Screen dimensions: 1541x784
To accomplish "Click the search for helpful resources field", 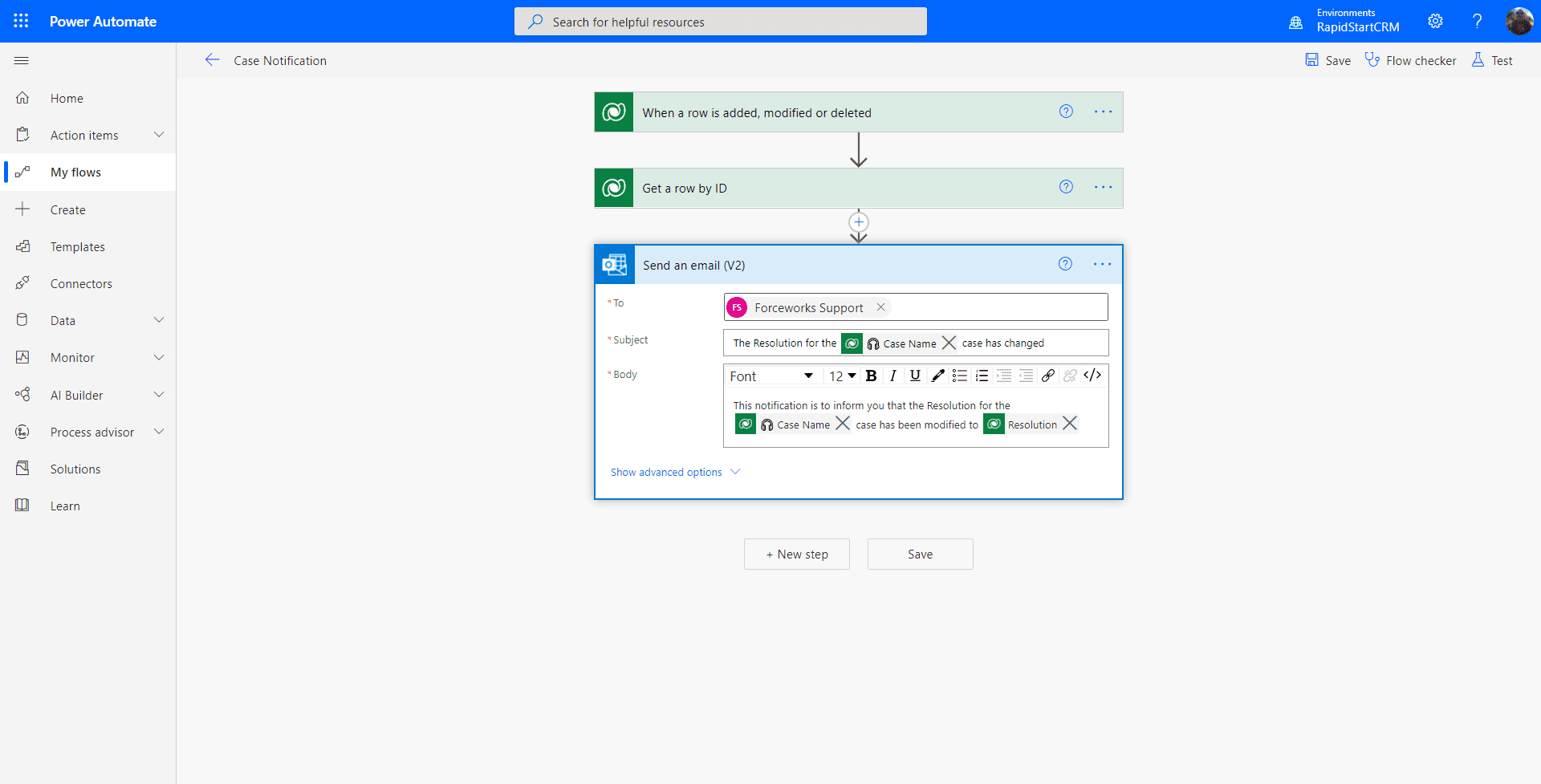I will [x=720, y=21].
